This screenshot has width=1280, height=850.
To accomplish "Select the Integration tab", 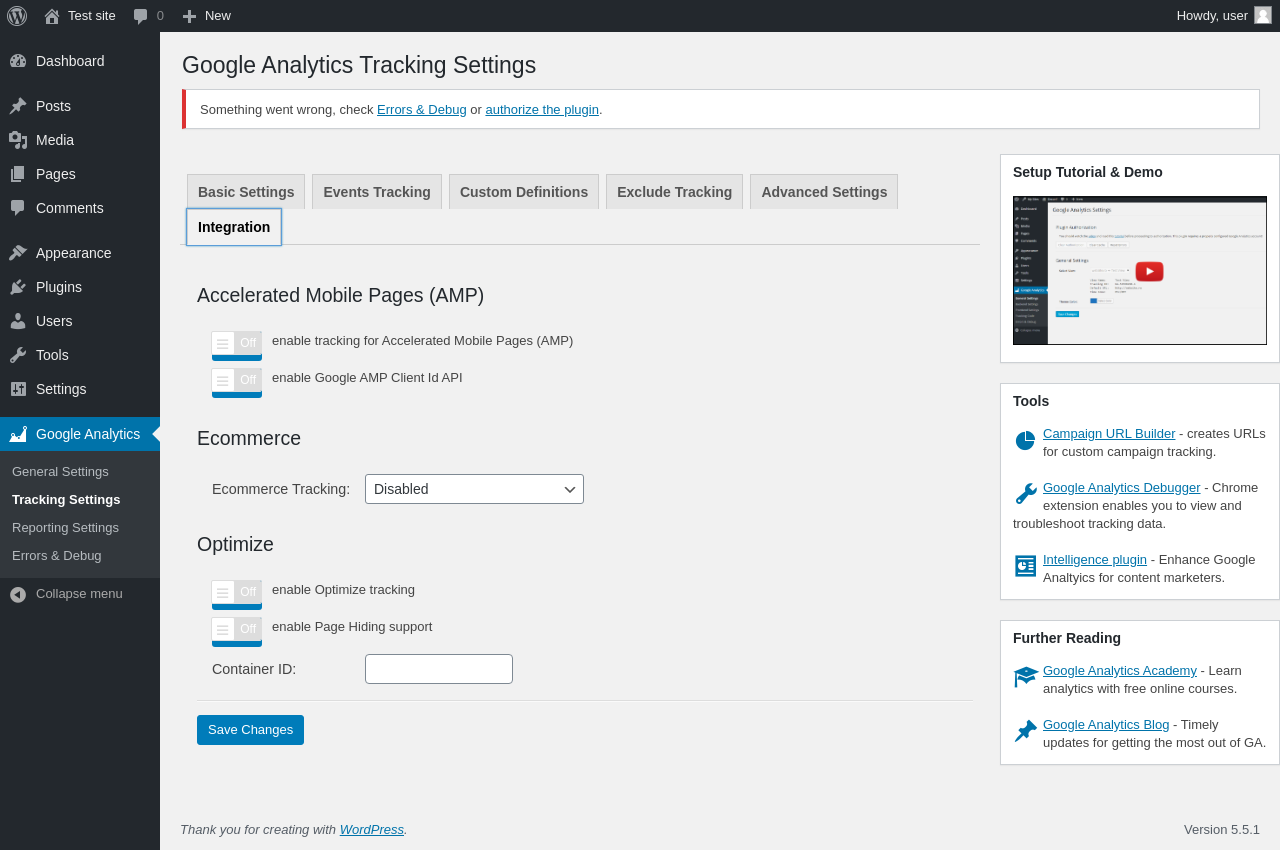I will 234,227.
